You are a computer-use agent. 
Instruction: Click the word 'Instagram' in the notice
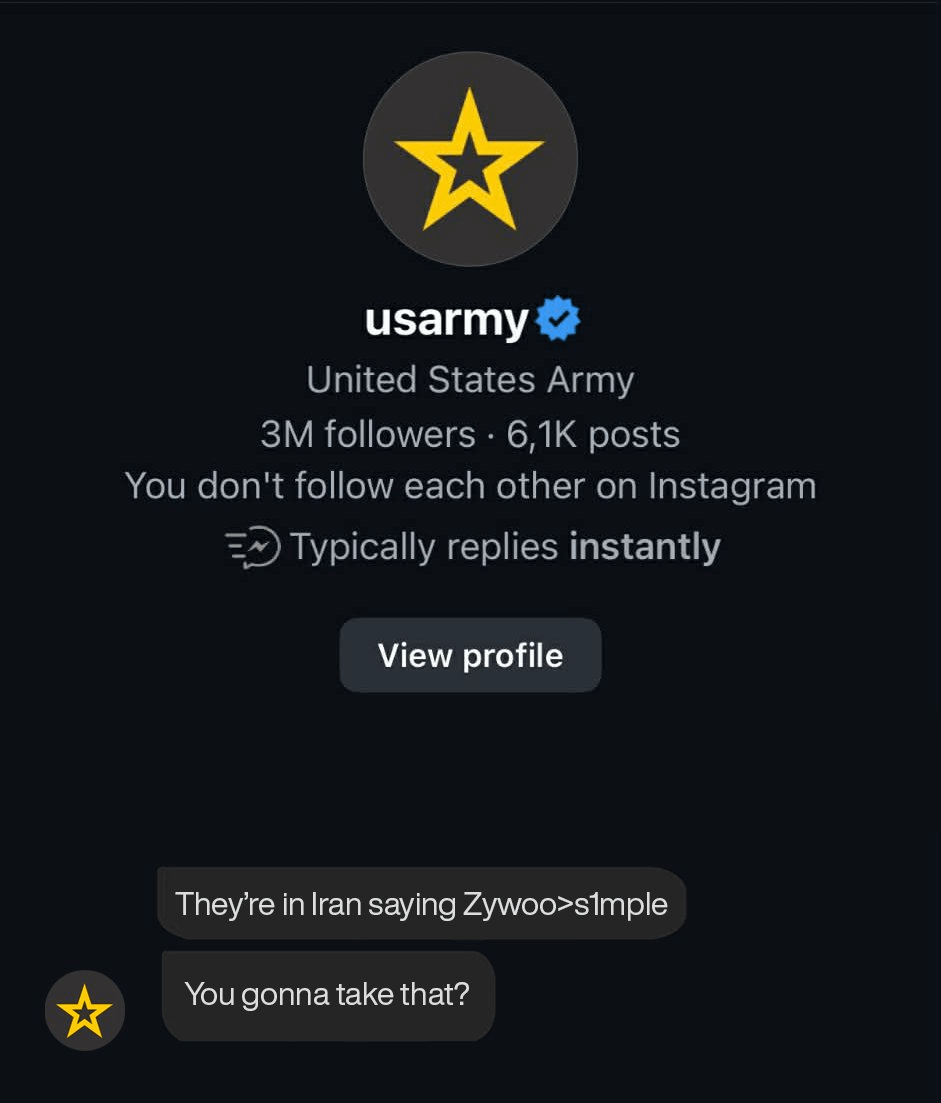[x=732, y=486]
